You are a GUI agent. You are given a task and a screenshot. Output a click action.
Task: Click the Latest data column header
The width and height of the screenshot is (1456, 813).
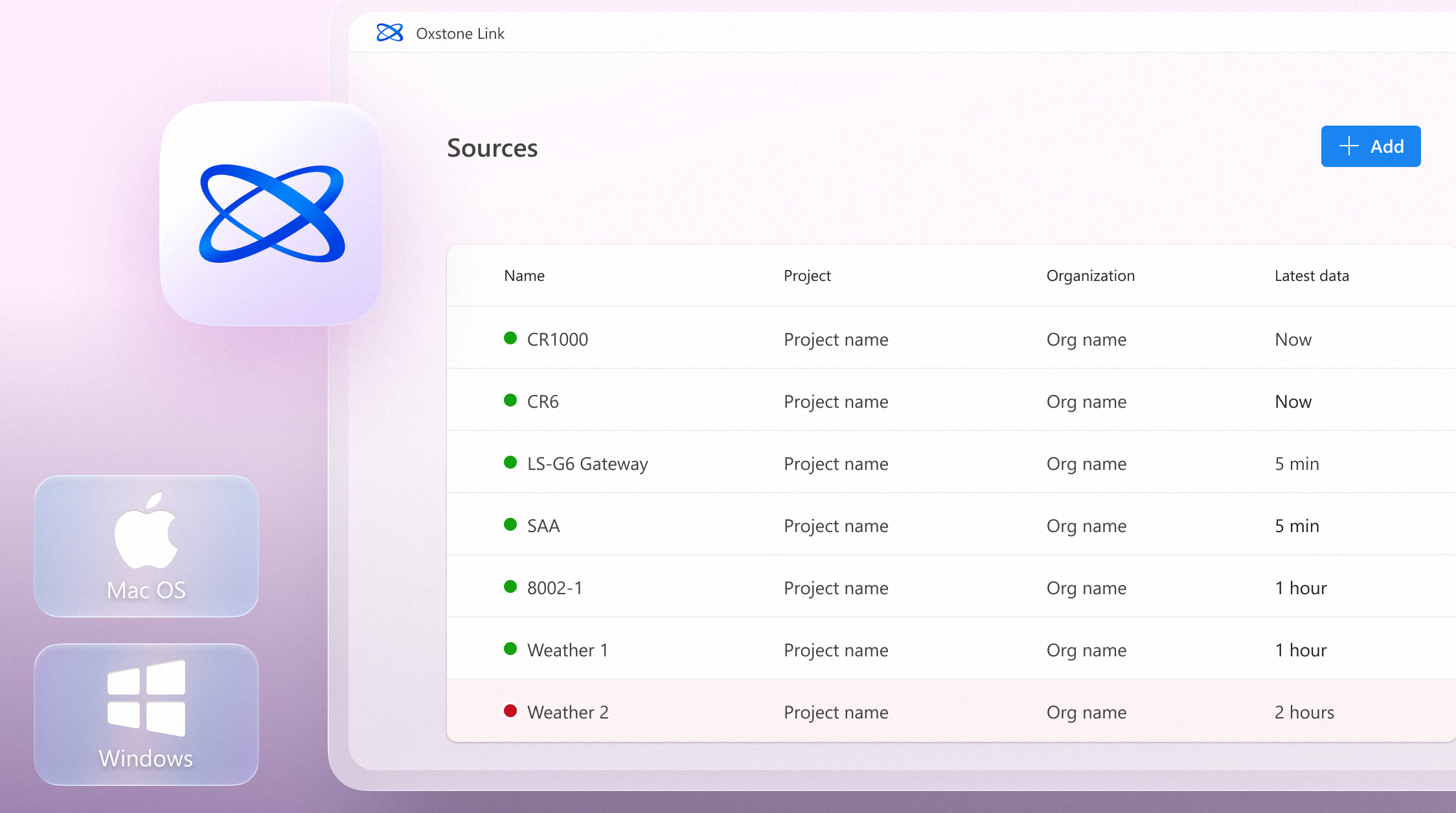1312,276
